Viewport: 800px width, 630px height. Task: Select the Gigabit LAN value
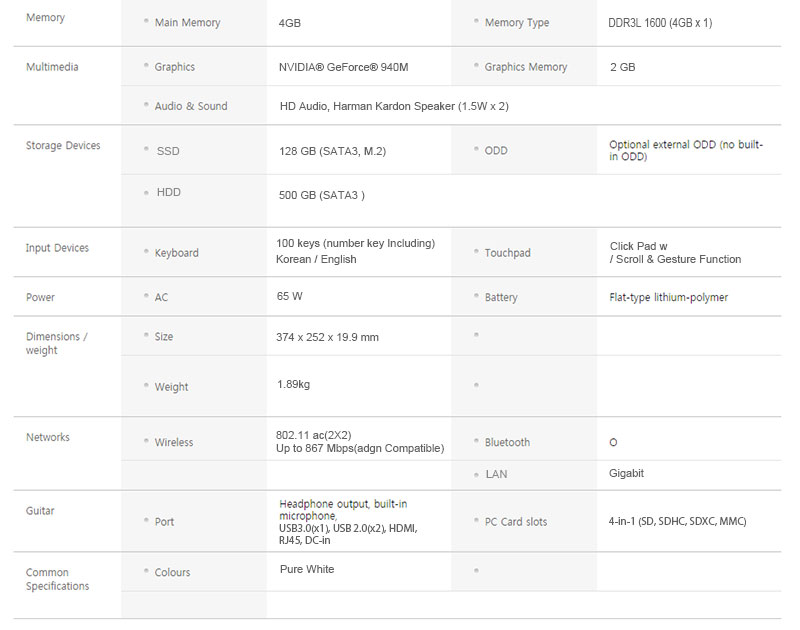coord(626,473)
